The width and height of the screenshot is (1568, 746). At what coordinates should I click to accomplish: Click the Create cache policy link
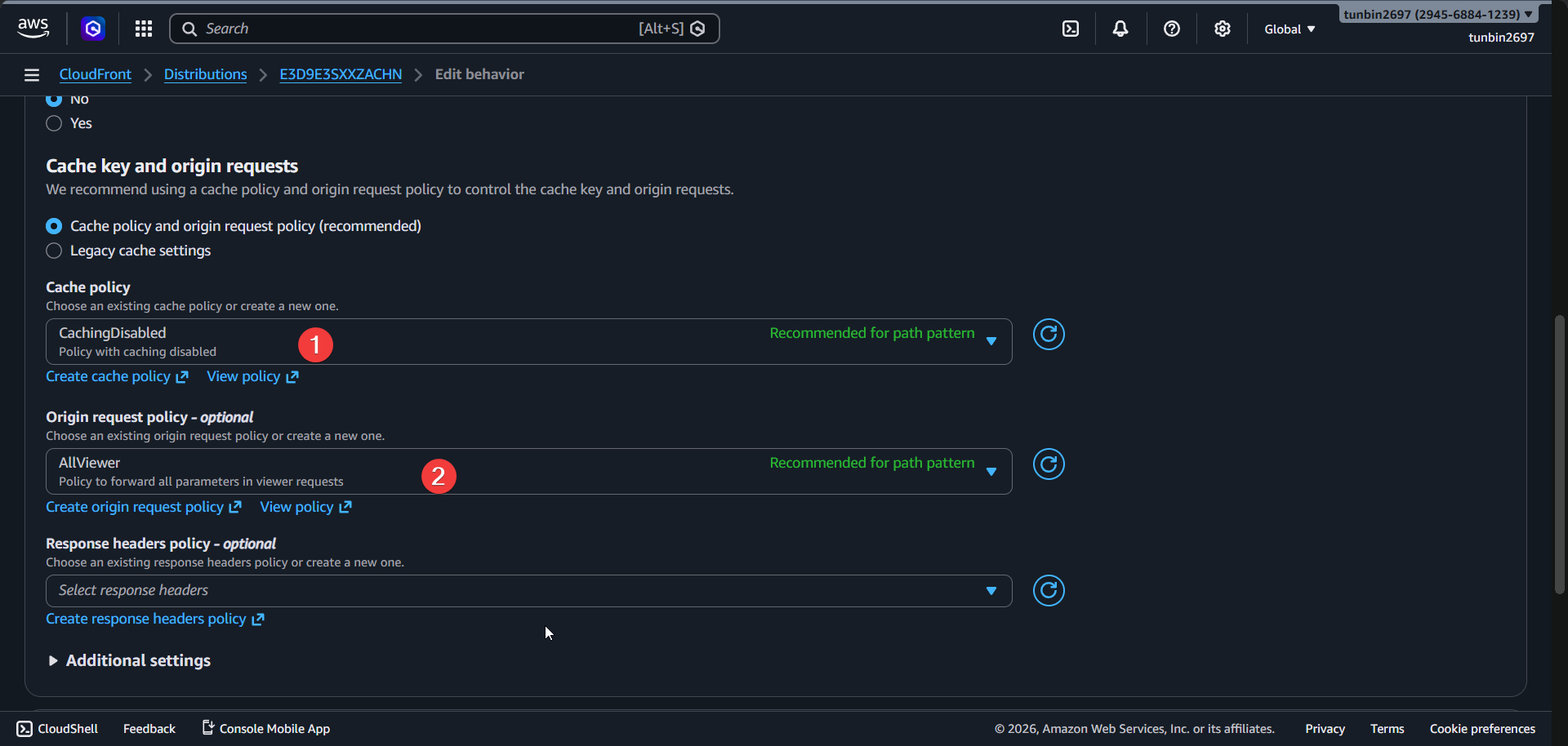coord(109,376)
